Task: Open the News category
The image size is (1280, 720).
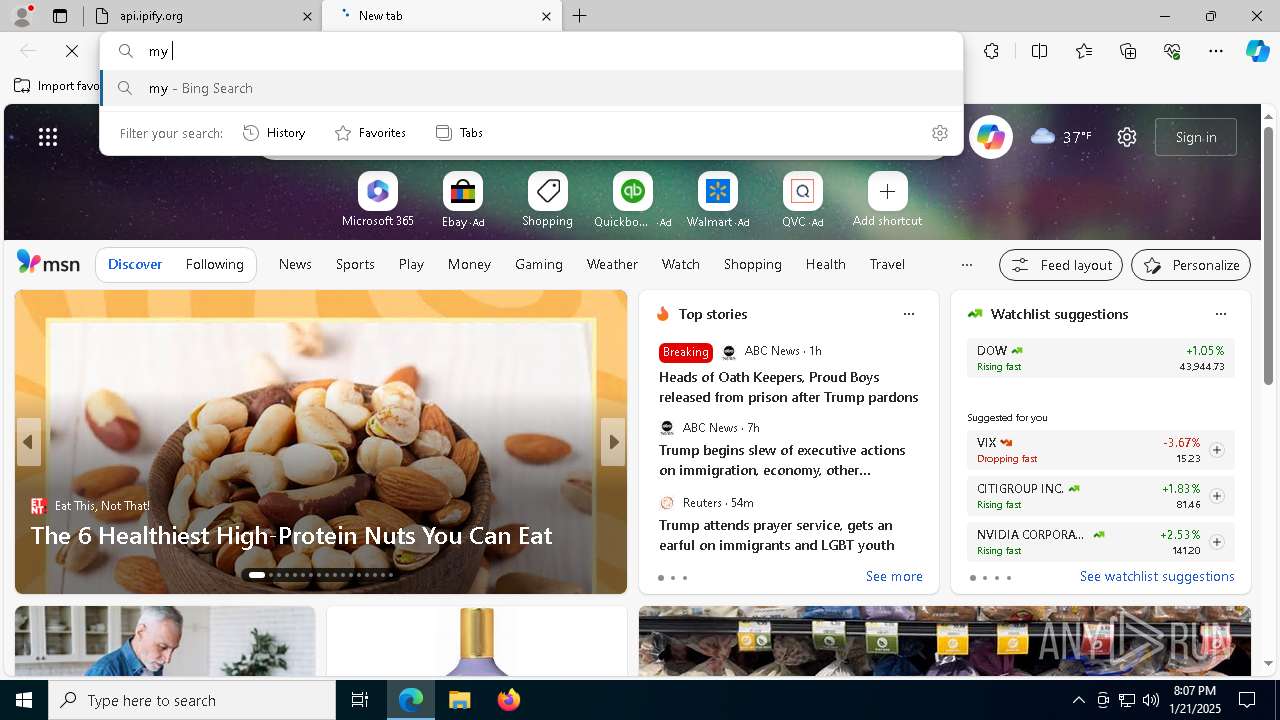Action: [x=295, y=264]
